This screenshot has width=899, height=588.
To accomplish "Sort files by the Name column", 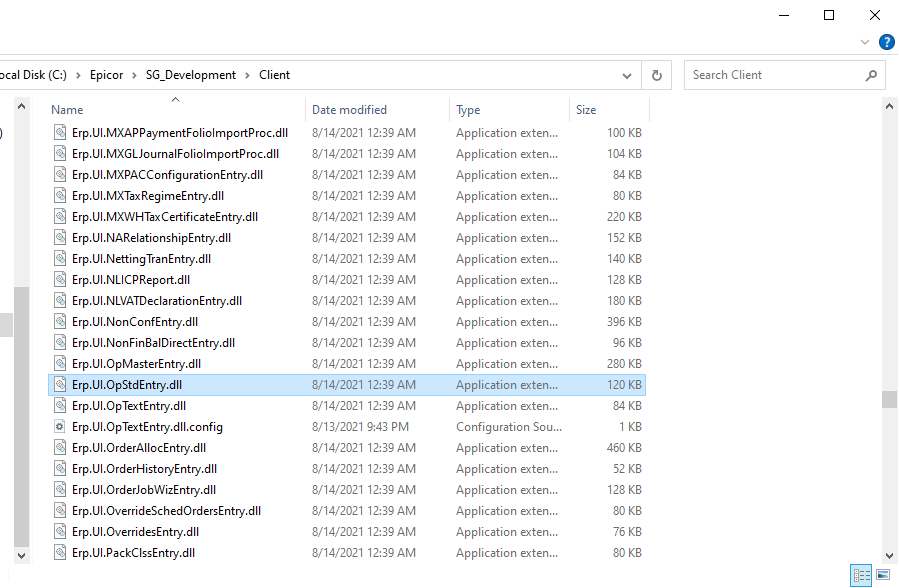I will click(x=67, y=110).
